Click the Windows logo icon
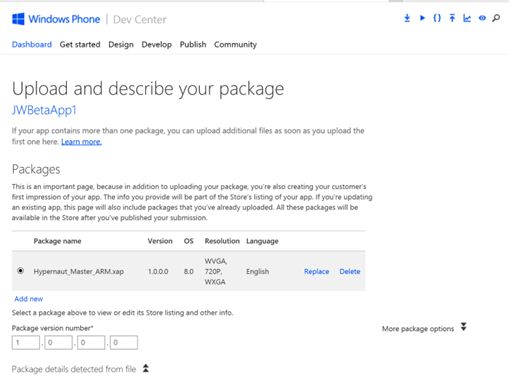Image resolution: width=509 pixels, height=385 pixels. pyautogui.click(x=18, y=19)
